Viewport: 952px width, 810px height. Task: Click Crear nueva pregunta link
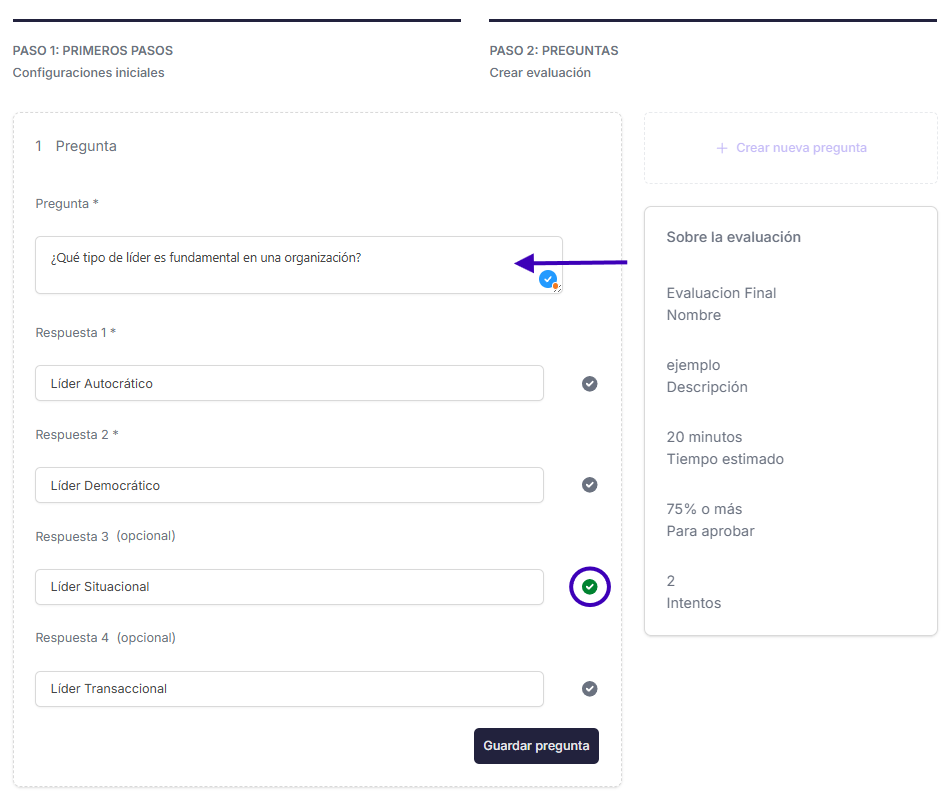801,148
